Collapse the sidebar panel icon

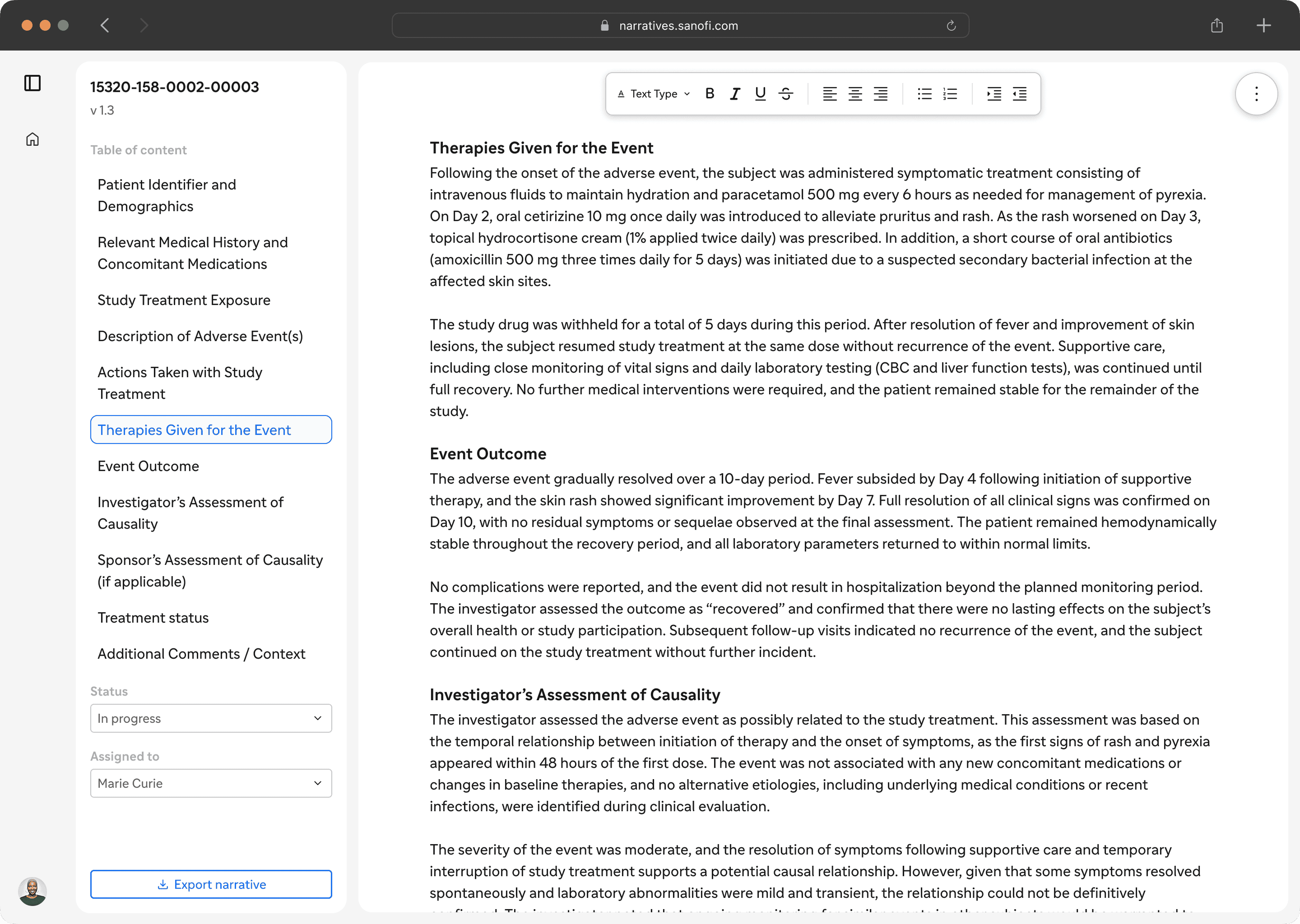tap(32, 83)
